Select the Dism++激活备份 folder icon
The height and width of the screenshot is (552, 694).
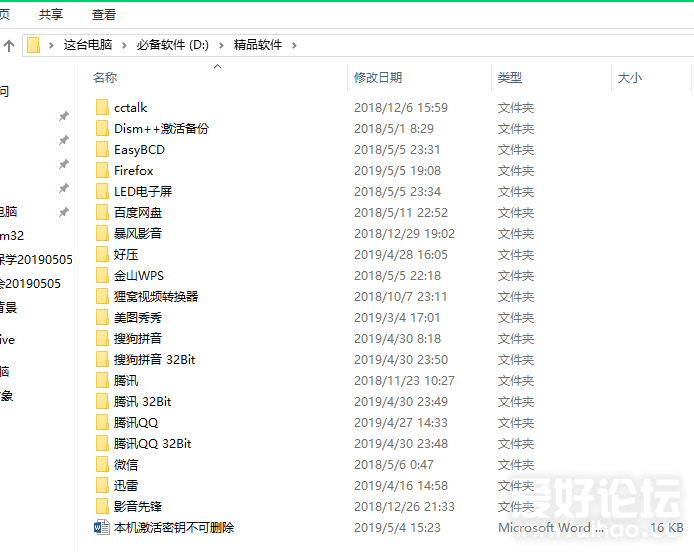(x=102, y=128)
